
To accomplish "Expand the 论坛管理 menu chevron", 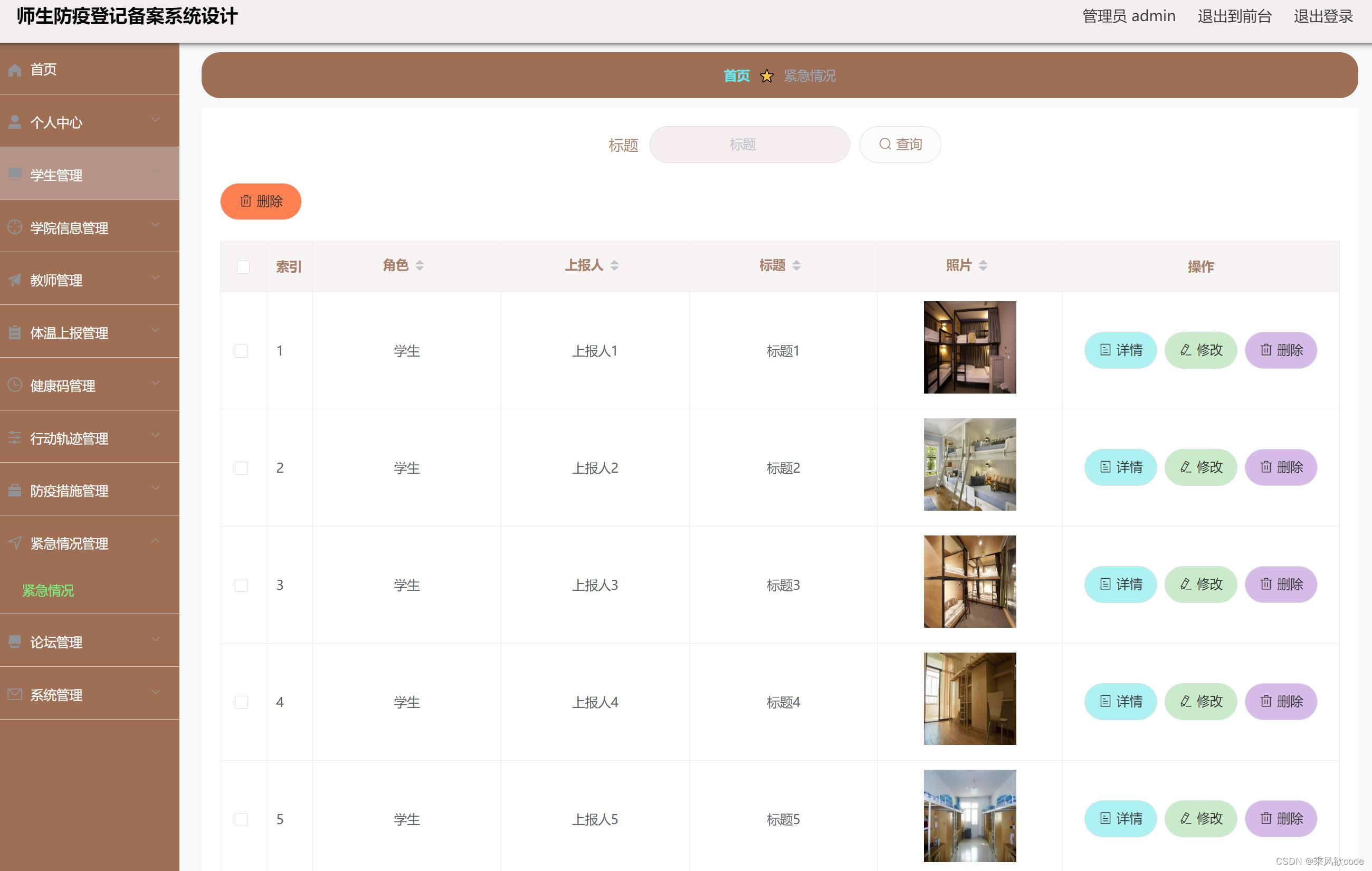I will (156, 640).
